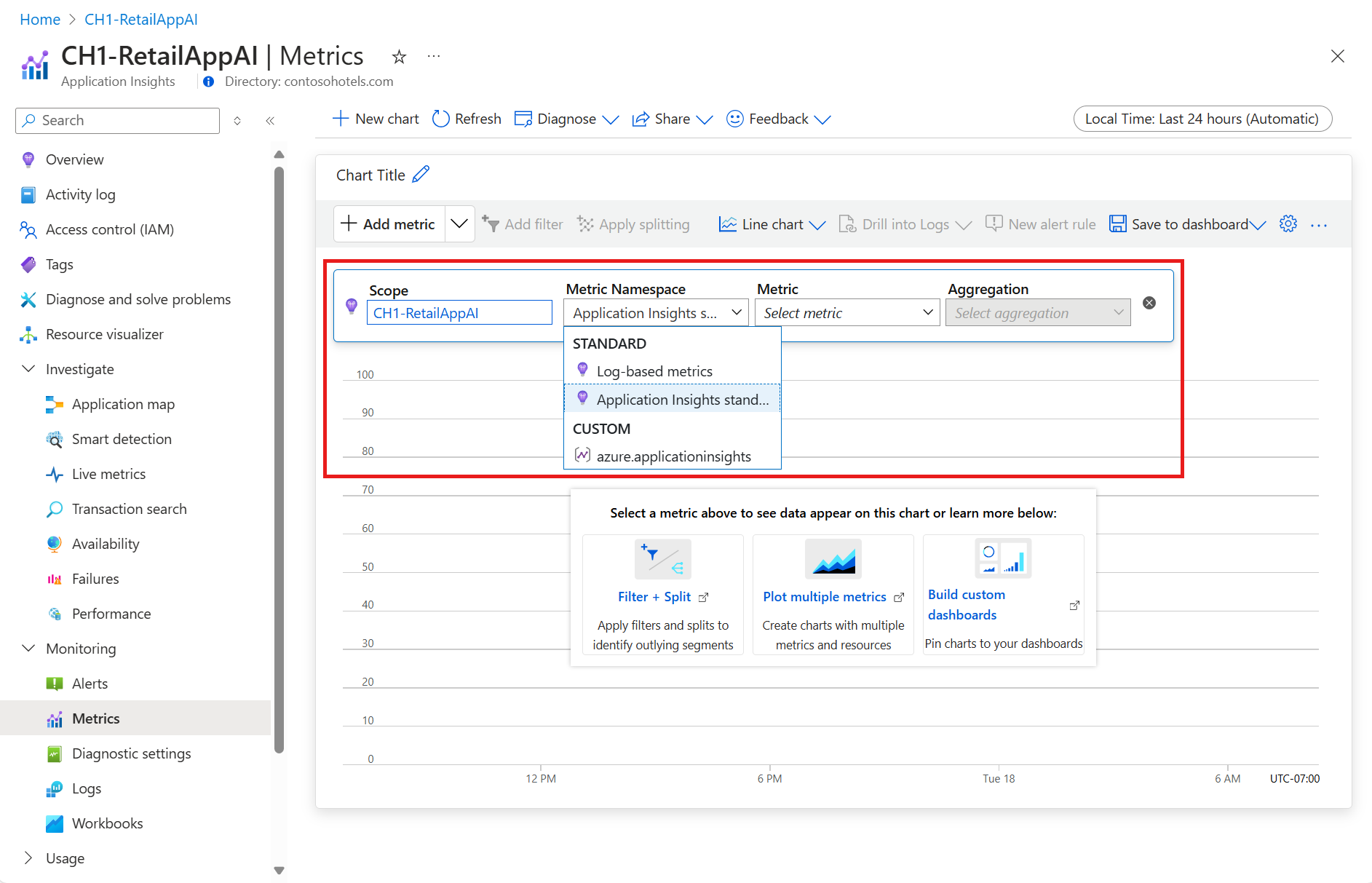Expand the Usage section
This screenshot has width=1372, height=883.
point(29,858)
